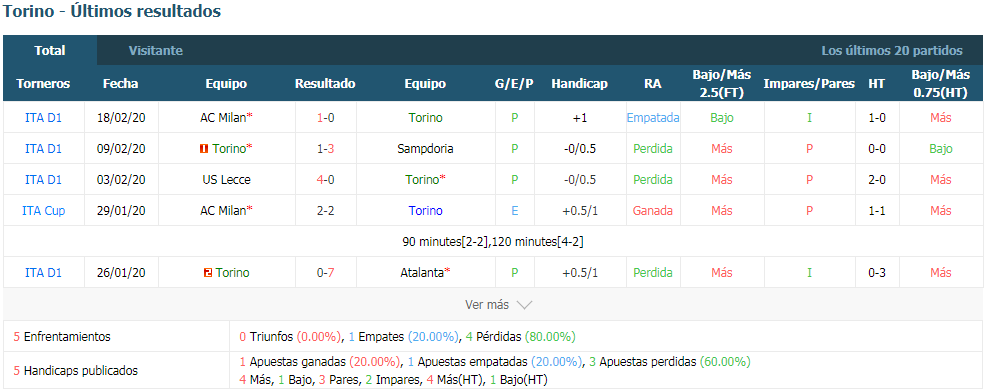Viewport: 991px width, 392px height.
Task: Click the Atalanta team name
Action: (x=423, y=273)
